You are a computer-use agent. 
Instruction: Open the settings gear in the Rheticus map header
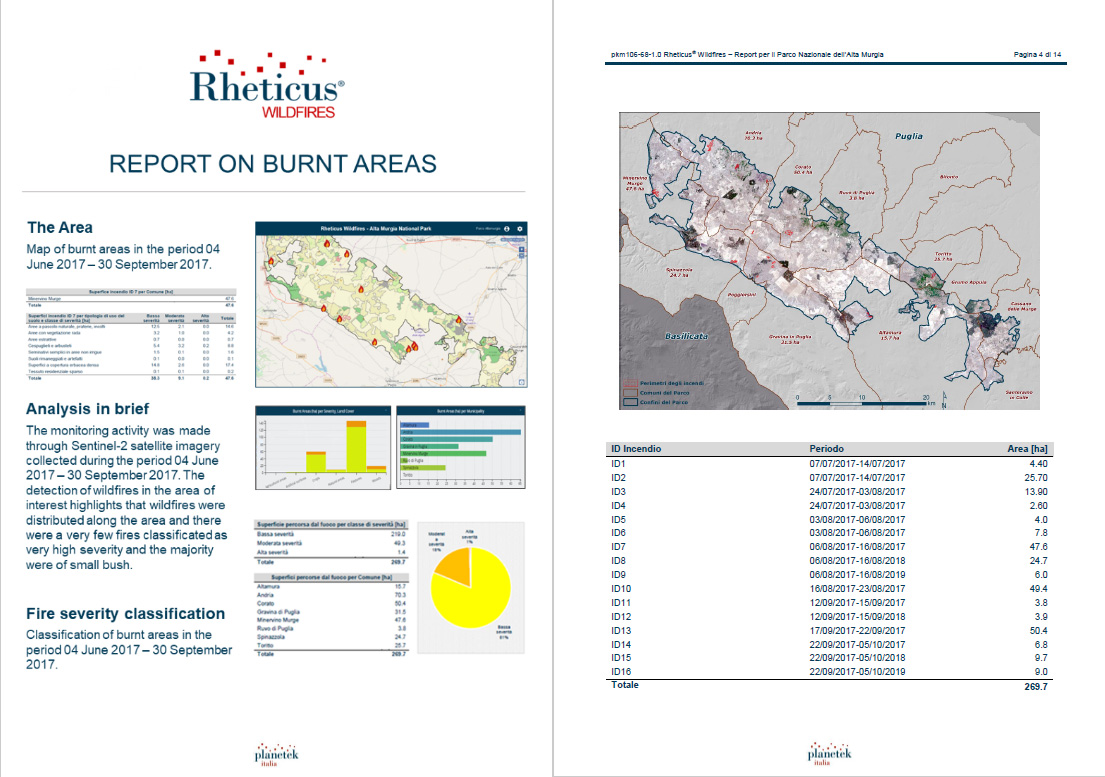[x=520, y=229]
